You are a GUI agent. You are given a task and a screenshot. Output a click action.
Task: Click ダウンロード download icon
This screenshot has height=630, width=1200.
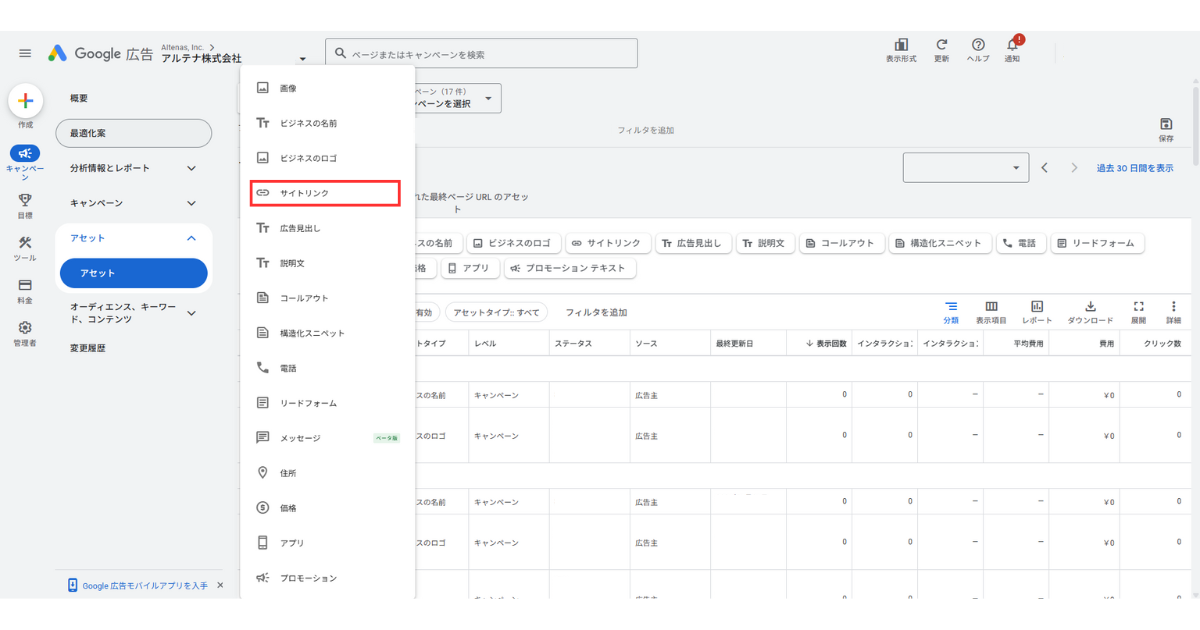pos(1090,306)
